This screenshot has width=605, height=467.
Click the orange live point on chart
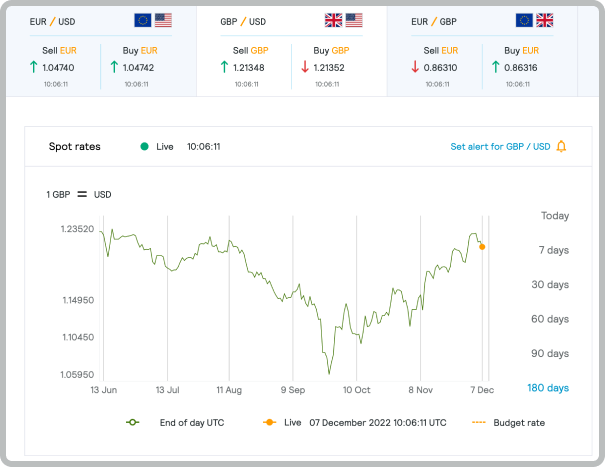(482, 246)
